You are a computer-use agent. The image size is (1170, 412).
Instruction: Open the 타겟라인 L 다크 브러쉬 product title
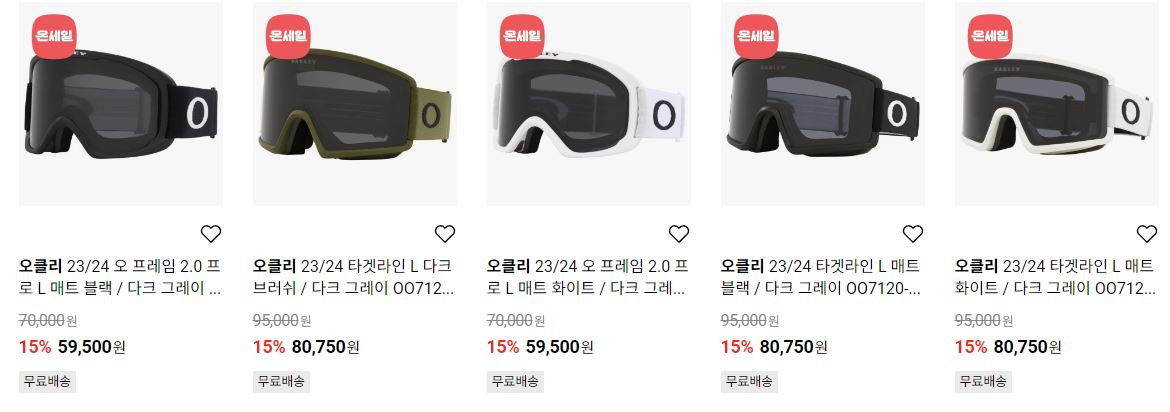pyautogui.click(x=354, y=277)
